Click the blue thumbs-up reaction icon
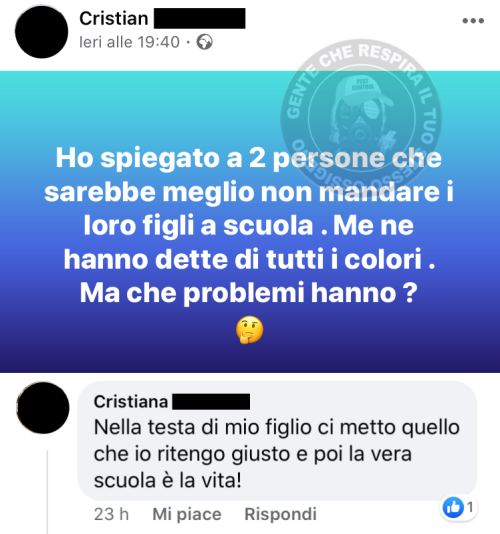 pos(453,507)
